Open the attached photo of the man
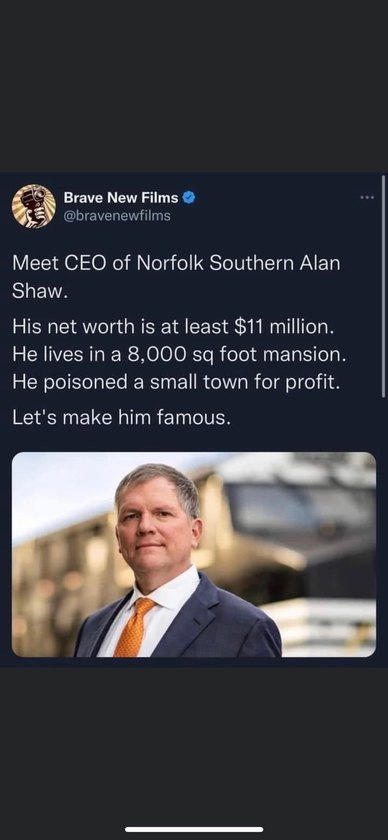The width and height of the screenshot is (388, 840). pyautogui.click(x=194, y=554)
